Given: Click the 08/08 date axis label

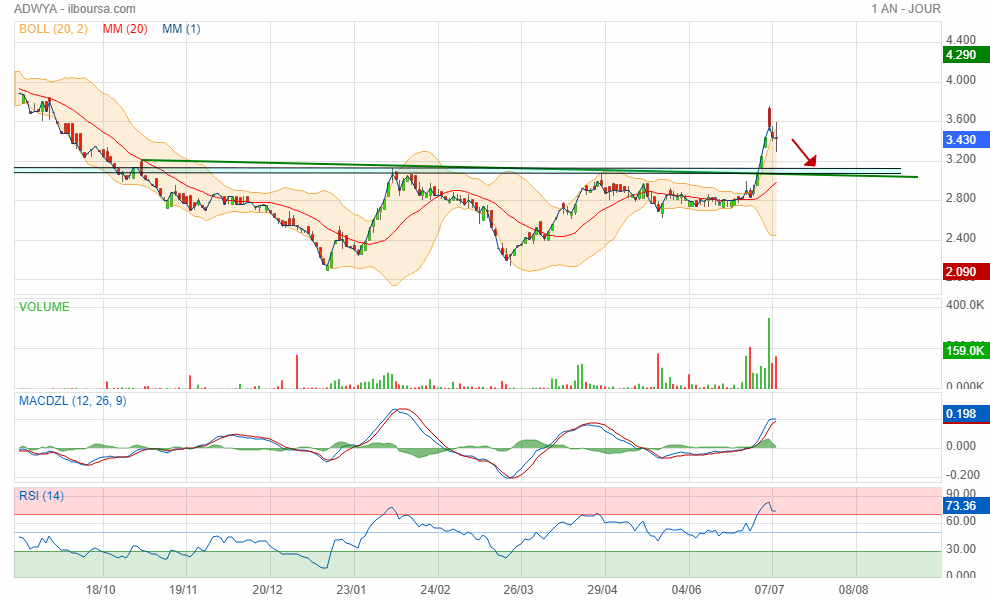Looking at the screenshot, I should pos(853,590).
